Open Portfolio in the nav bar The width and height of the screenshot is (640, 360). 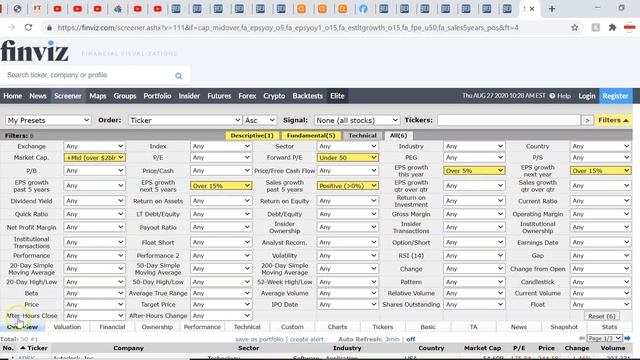tap(157, 96)
